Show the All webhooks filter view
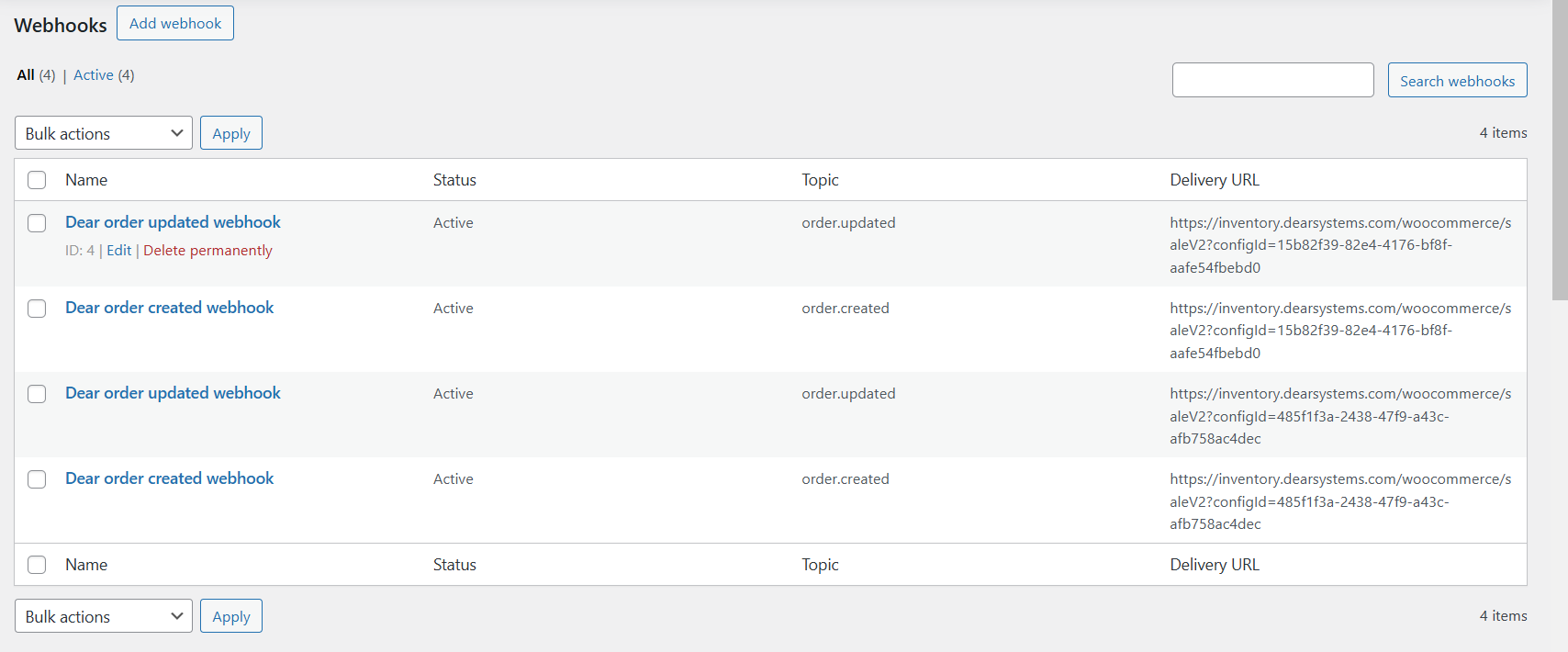This screenshot has height=652, width=1568. click(x=26, y=75)
